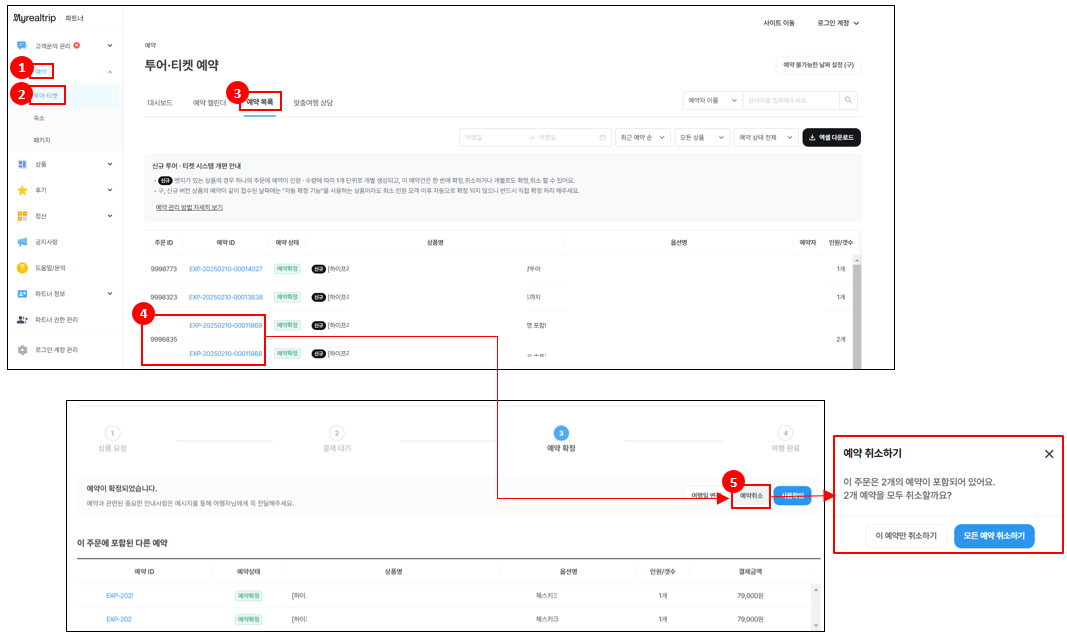Open the 최근 예약 순 sort dropdown
This screenshot has width=1067, height=632.
[642, 137]
